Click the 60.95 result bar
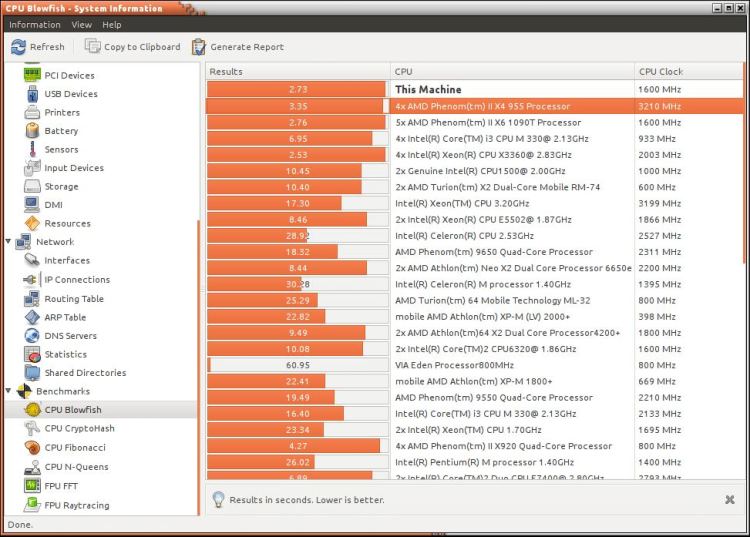Image resolution: width=750 pixels, height=537 pixels. coord(298,365)
